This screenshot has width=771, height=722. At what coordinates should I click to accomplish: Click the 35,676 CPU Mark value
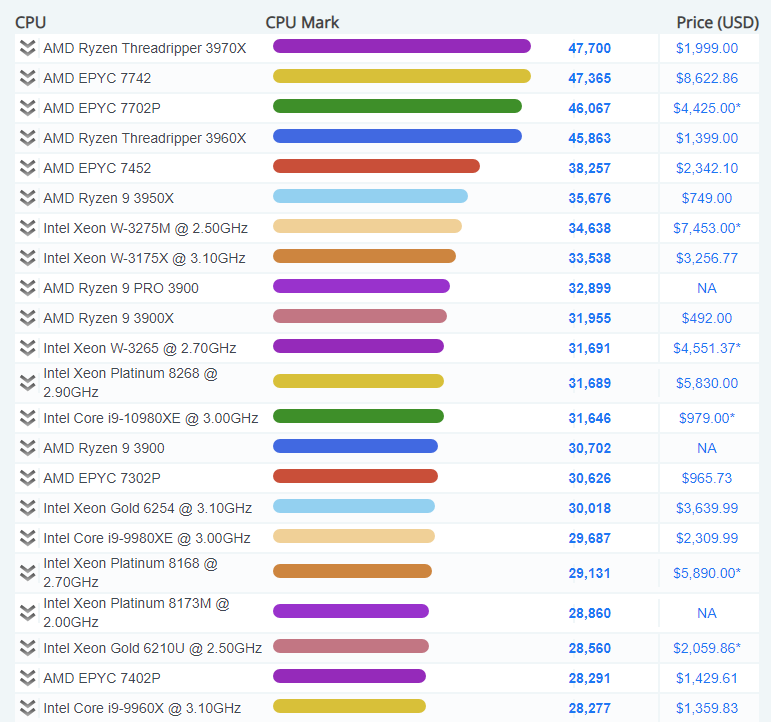[x=590, y=198]
